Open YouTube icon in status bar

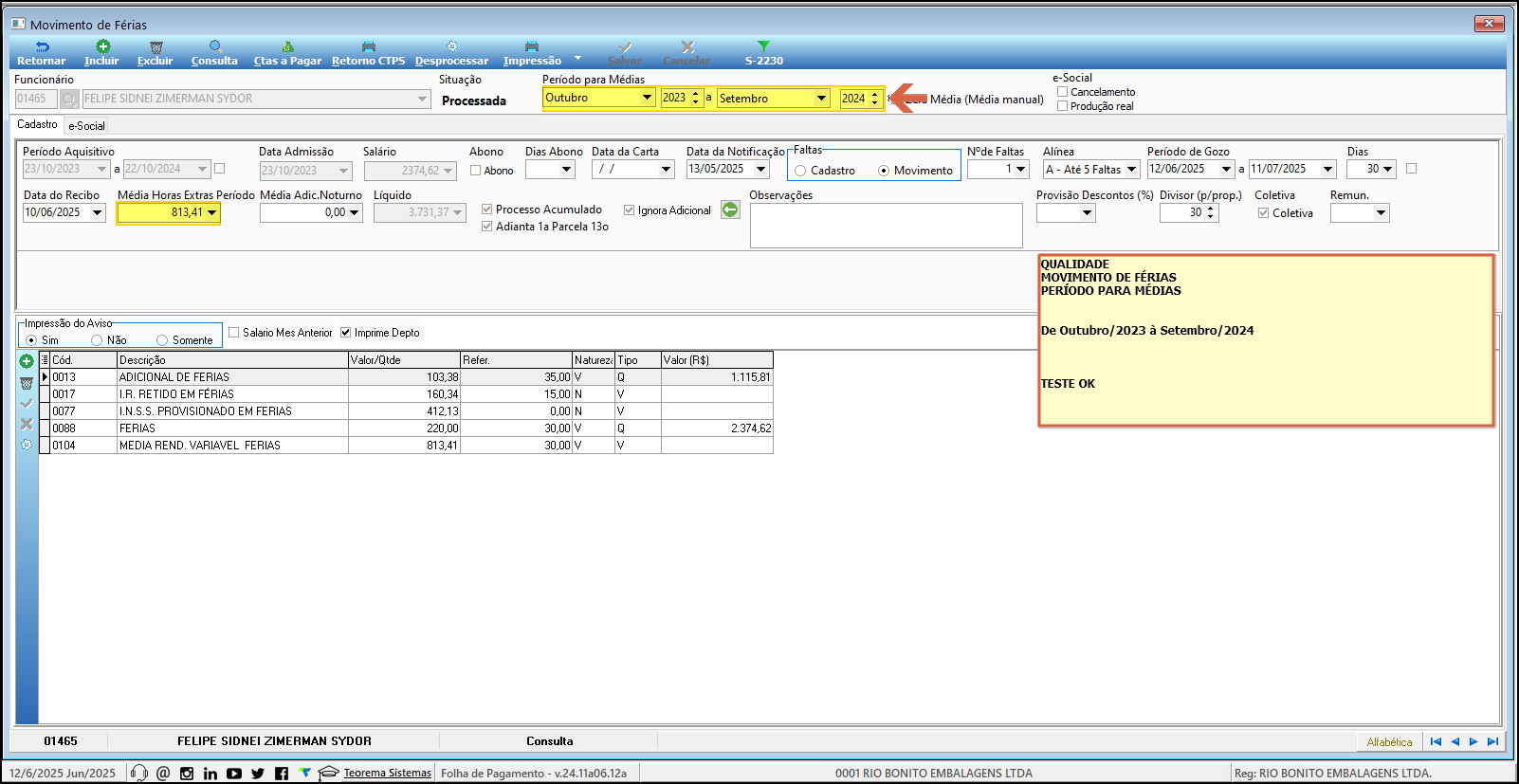click(234, 774)
